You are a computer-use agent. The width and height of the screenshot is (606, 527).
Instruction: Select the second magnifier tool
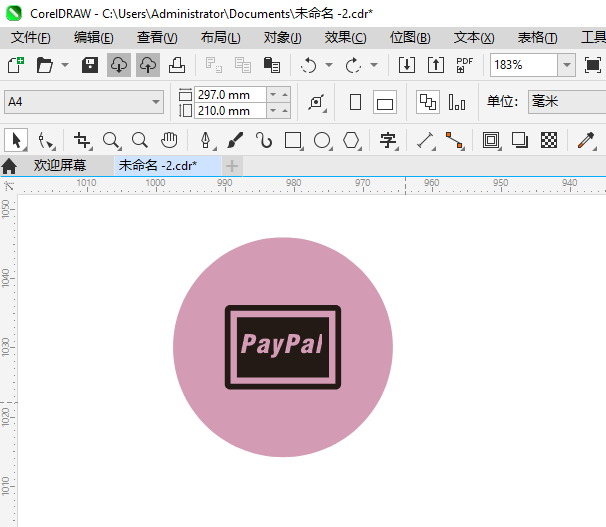click(x=140, y=140)
